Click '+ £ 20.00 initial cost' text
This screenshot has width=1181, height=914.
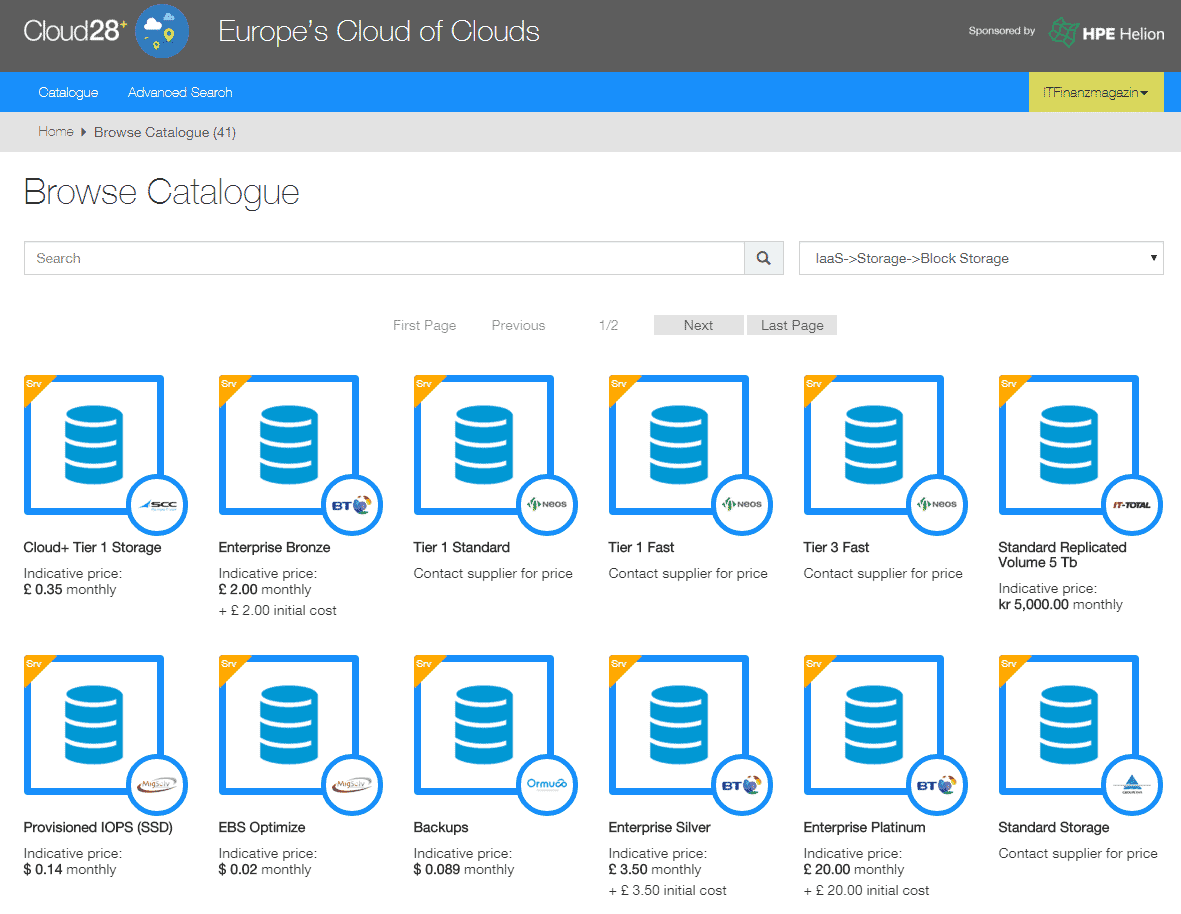coord(866,891)
